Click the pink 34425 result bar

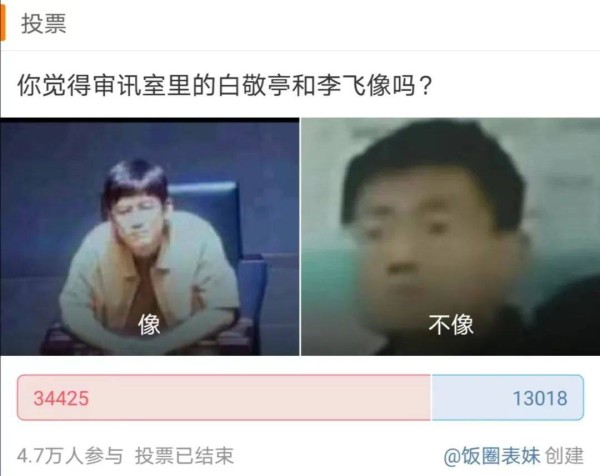point(224,398)
